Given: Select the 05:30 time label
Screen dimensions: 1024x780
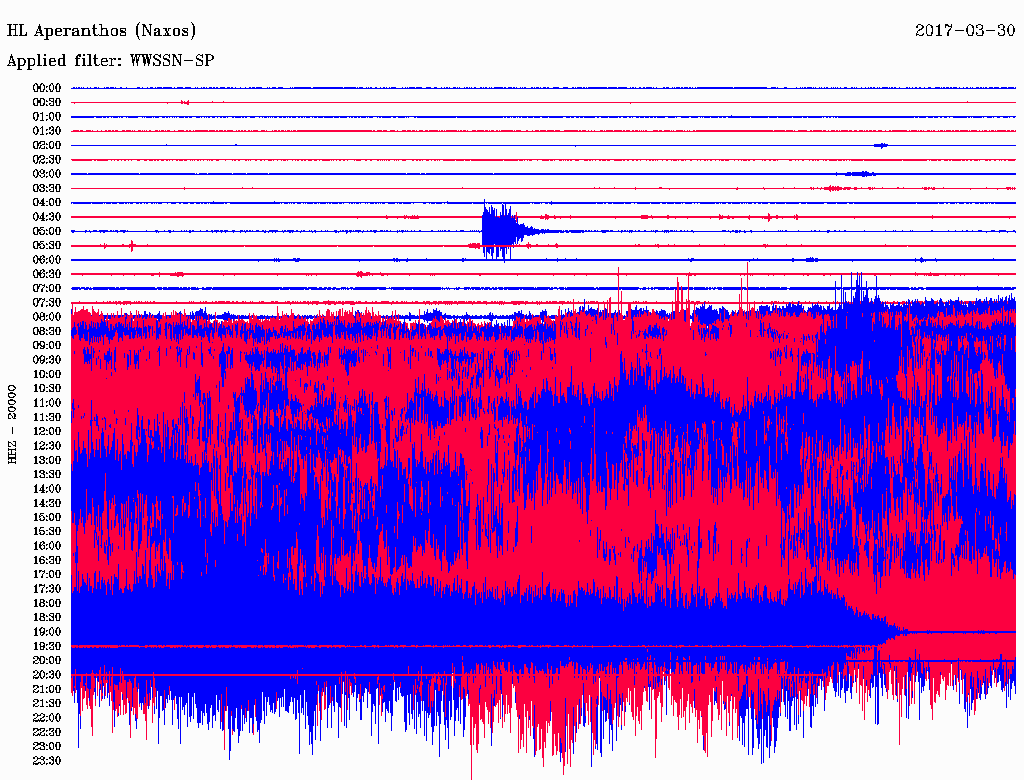Looking at the screenshot, I should [47, 246].
